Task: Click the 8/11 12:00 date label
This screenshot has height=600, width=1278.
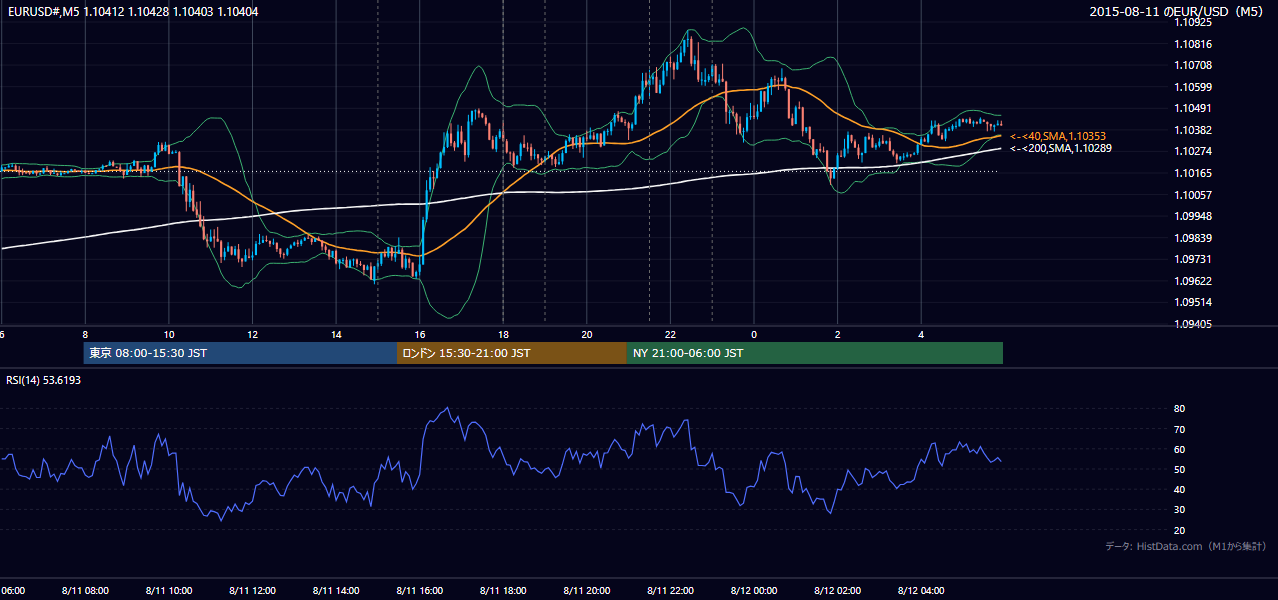Action: tap(252, 590)
